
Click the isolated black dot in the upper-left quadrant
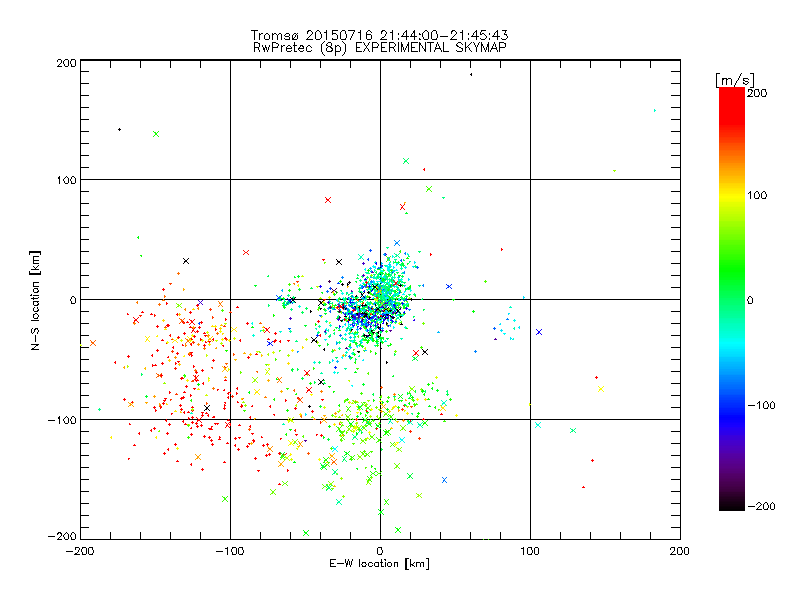[x=119, y=130]
